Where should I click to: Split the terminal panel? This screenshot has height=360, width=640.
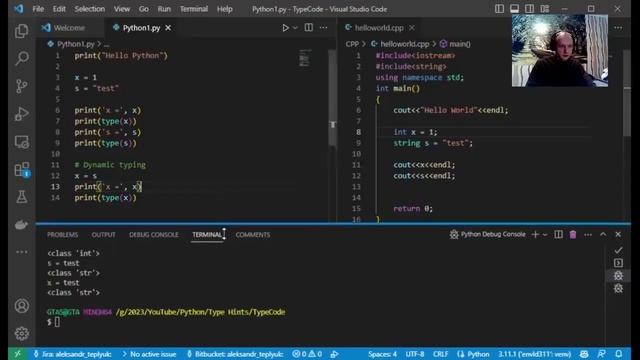click(x=558, y=234)
